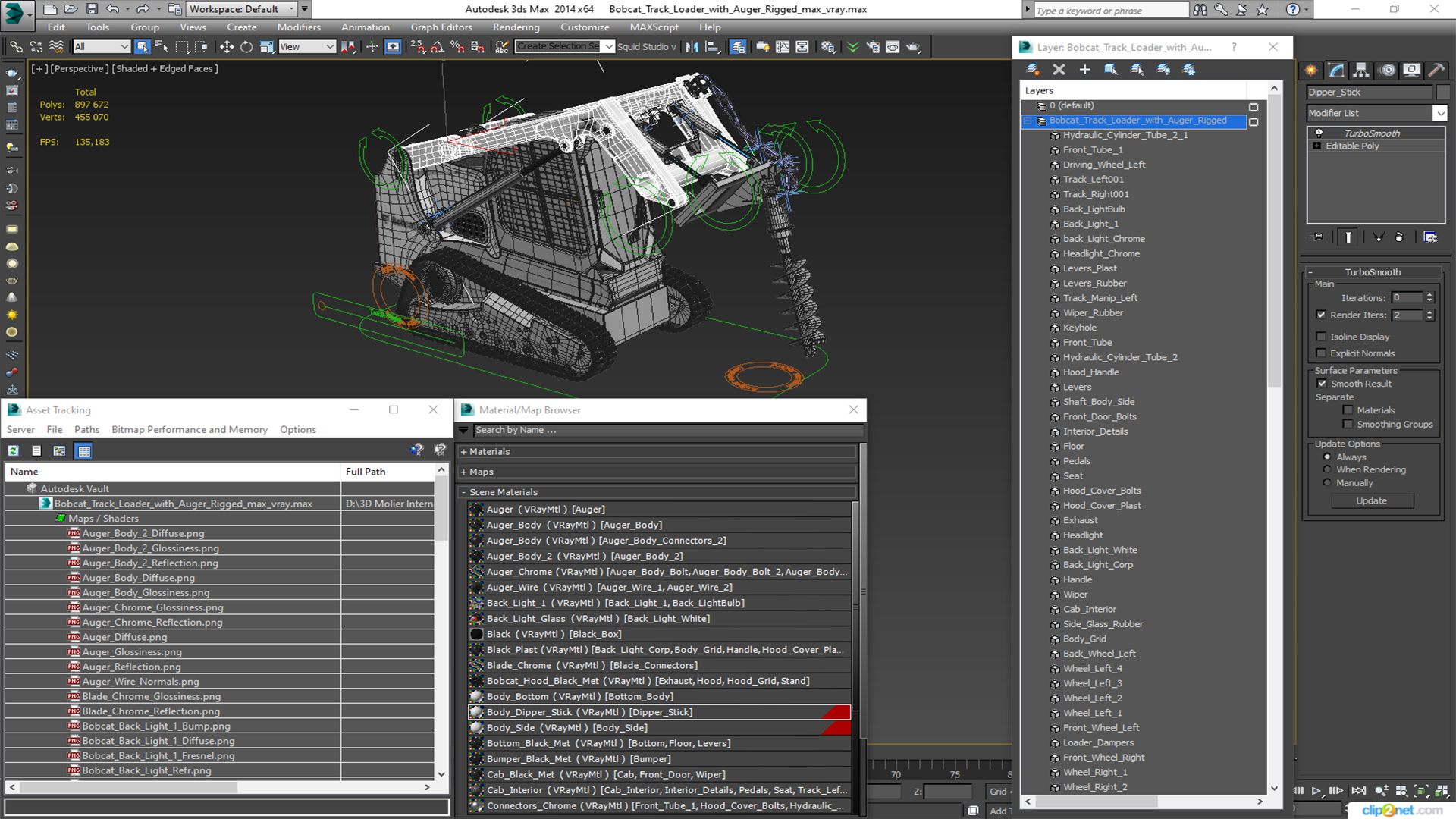The width and height of the screenshot is (1456, 819).
Task: Click the Update button in TurboSmooth
Action: point(1371,501)
